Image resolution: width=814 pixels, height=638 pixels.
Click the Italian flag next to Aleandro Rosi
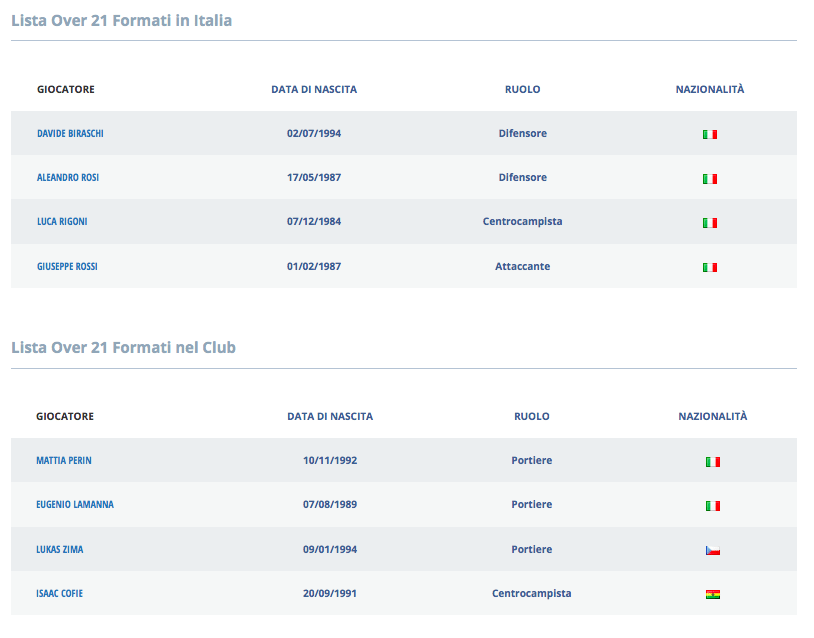click(710, 178)
